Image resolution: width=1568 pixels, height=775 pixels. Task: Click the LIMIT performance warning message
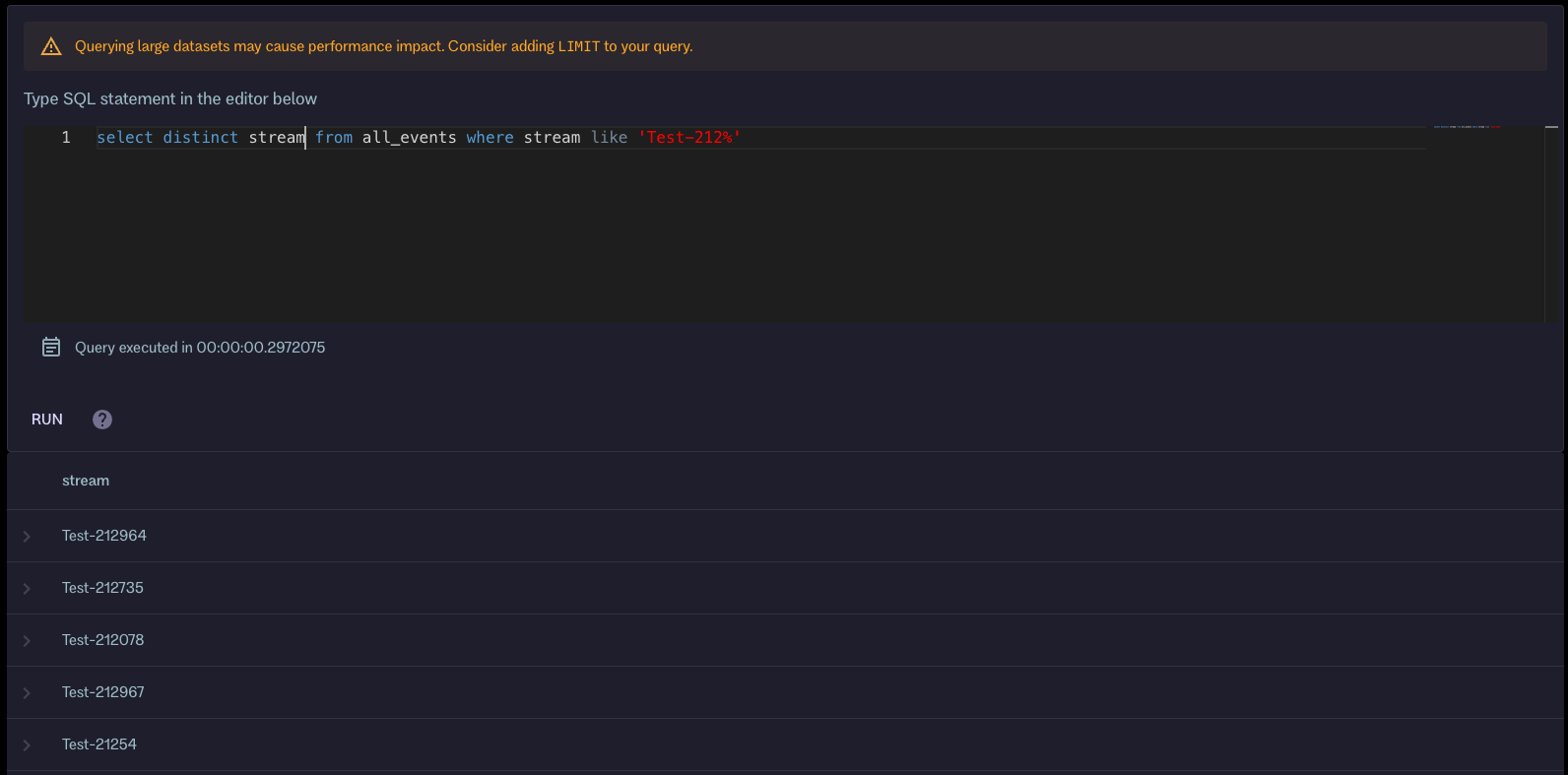384,46
